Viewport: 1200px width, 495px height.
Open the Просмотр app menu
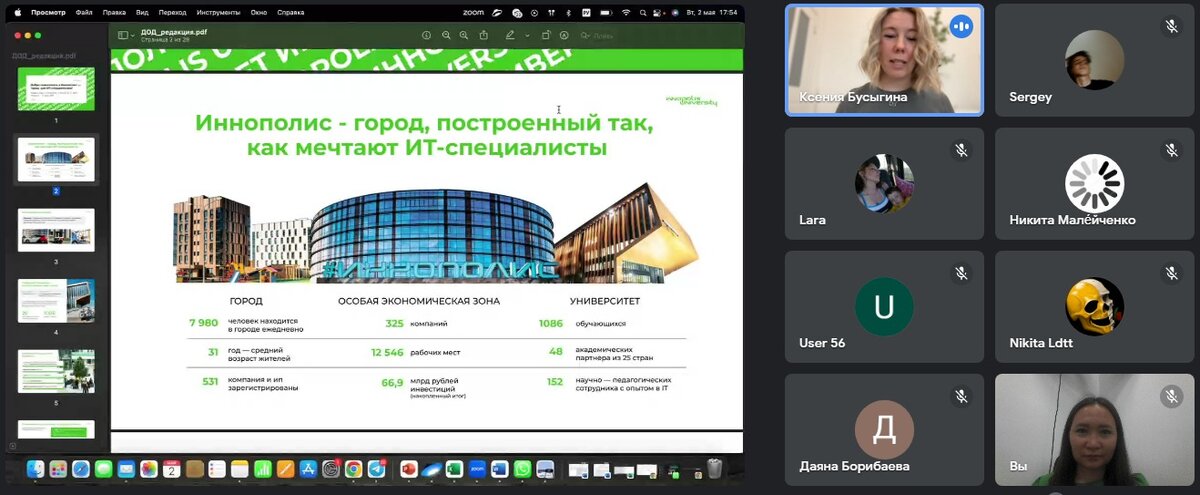point(48,12)
